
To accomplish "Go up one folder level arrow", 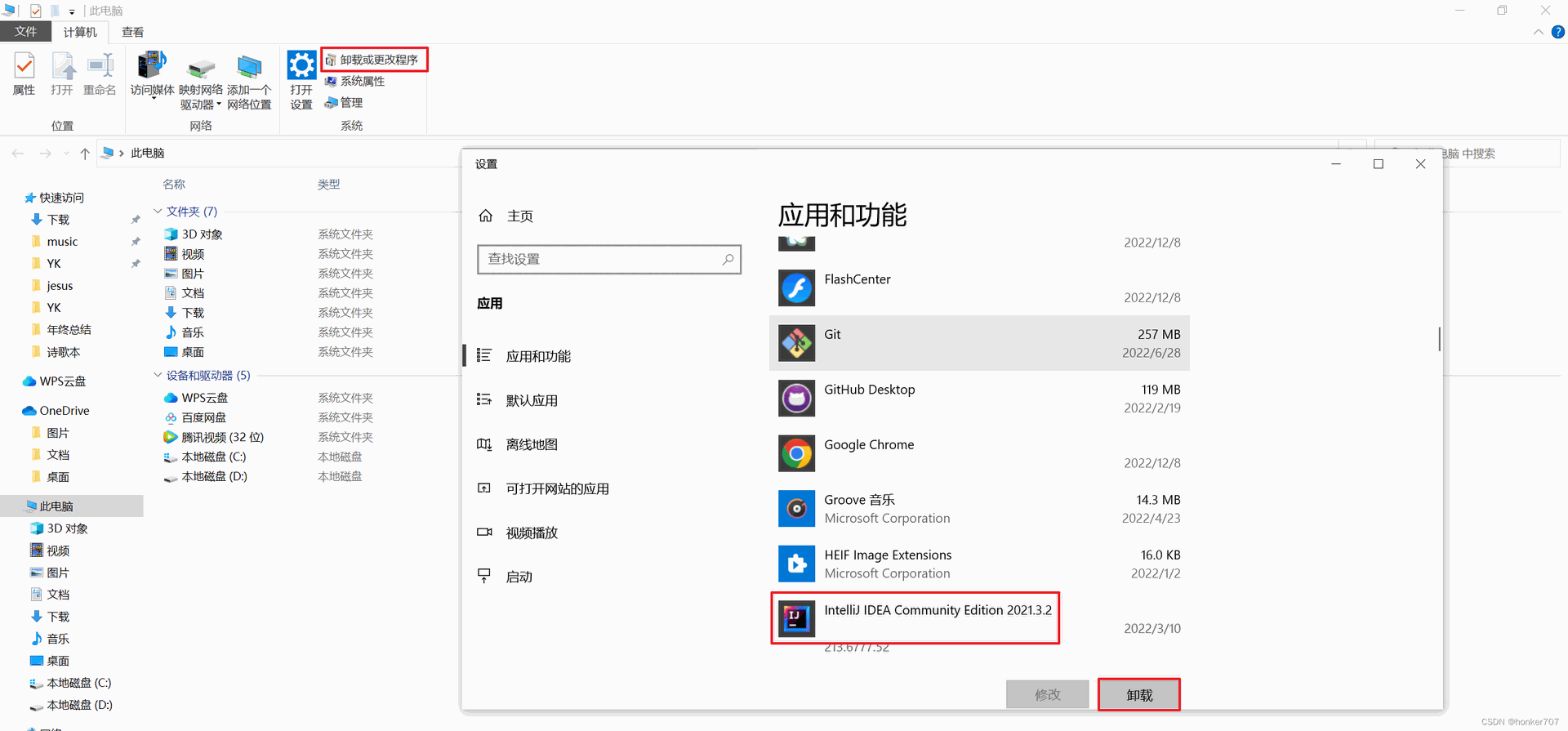I will pos(85,153).
